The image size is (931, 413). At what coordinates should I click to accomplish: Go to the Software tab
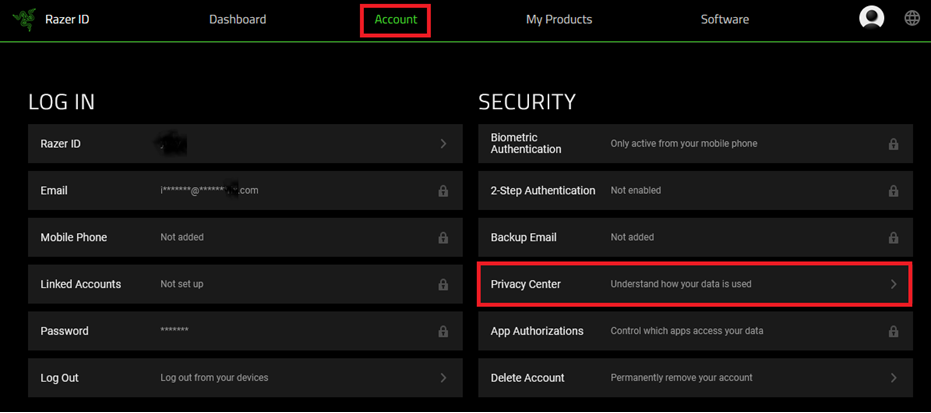[x=724, y=19]
